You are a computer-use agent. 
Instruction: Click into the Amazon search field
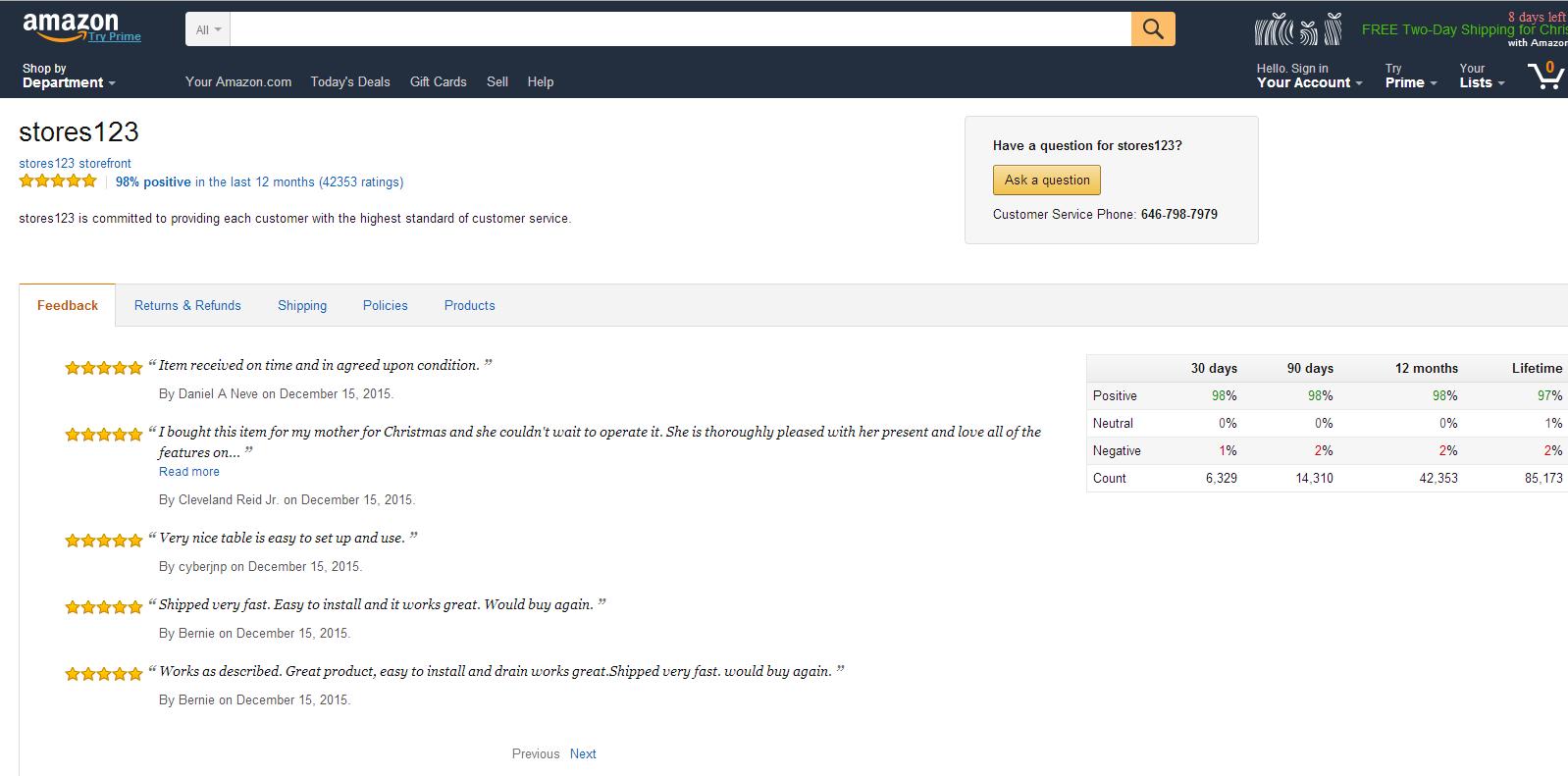[680, 29]
